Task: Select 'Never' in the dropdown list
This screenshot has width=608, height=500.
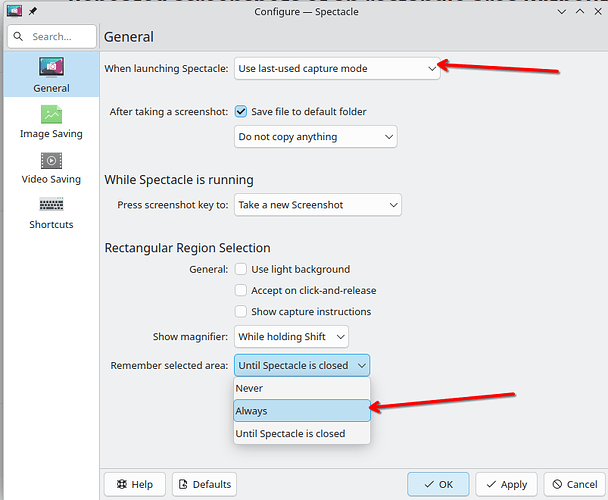Action: (302, 388)
